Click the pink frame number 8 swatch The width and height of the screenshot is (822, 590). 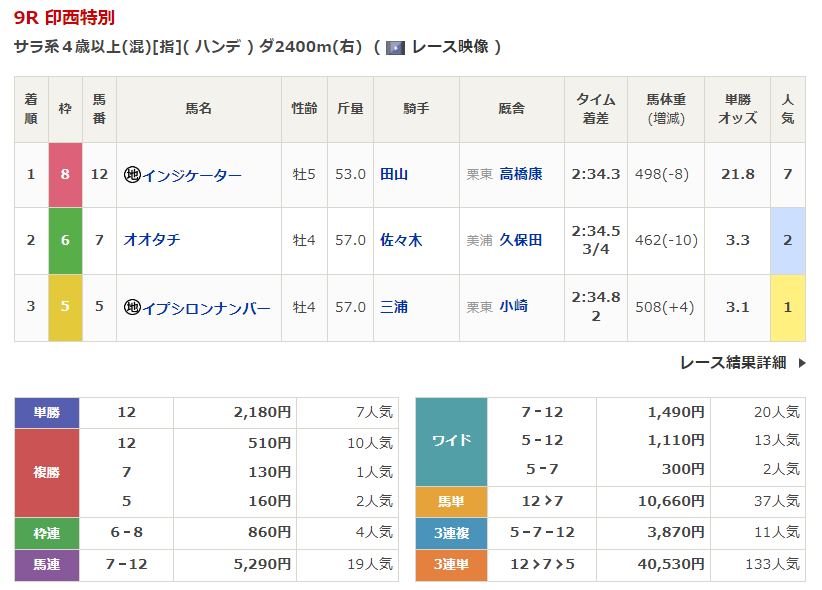tap(65, 174)
